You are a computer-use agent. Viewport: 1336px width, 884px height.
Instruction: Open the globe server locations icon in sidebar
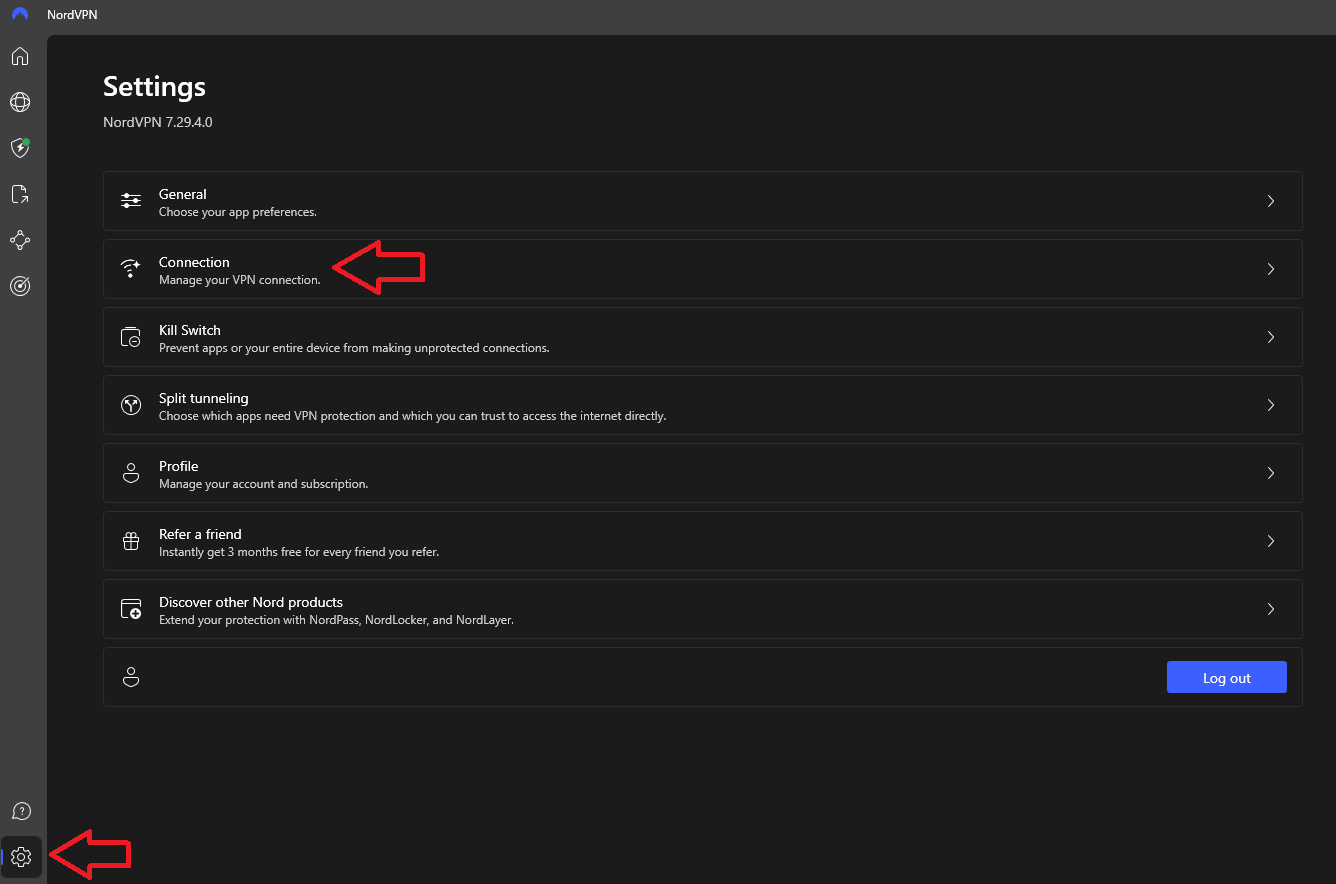20,102
